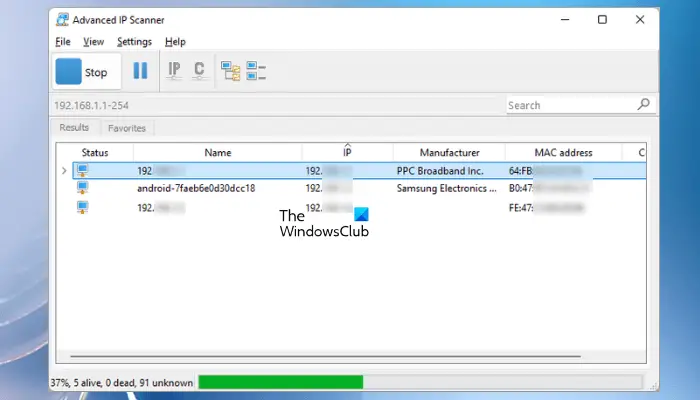Expand the PPC Broadband row
700x400 pixels.
[x=64, y=171]
